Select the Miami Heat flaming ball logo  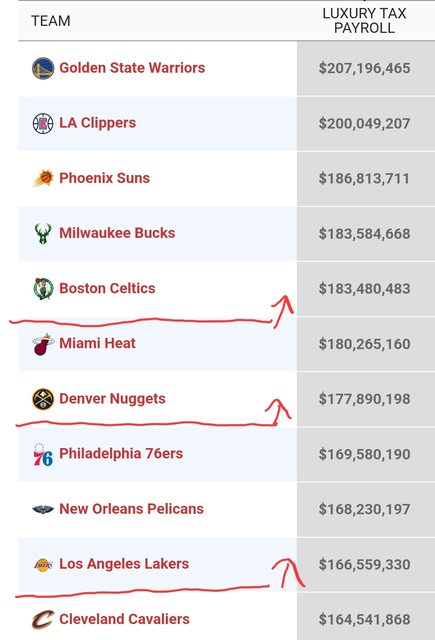43,344
